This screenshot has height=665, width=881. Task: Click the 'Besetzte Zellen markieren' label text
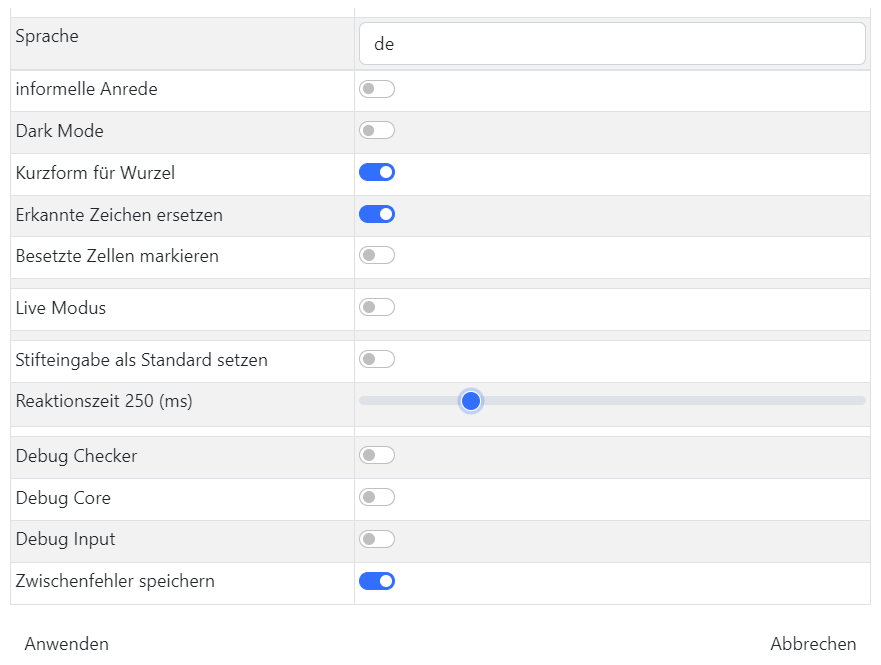(117, 256)
